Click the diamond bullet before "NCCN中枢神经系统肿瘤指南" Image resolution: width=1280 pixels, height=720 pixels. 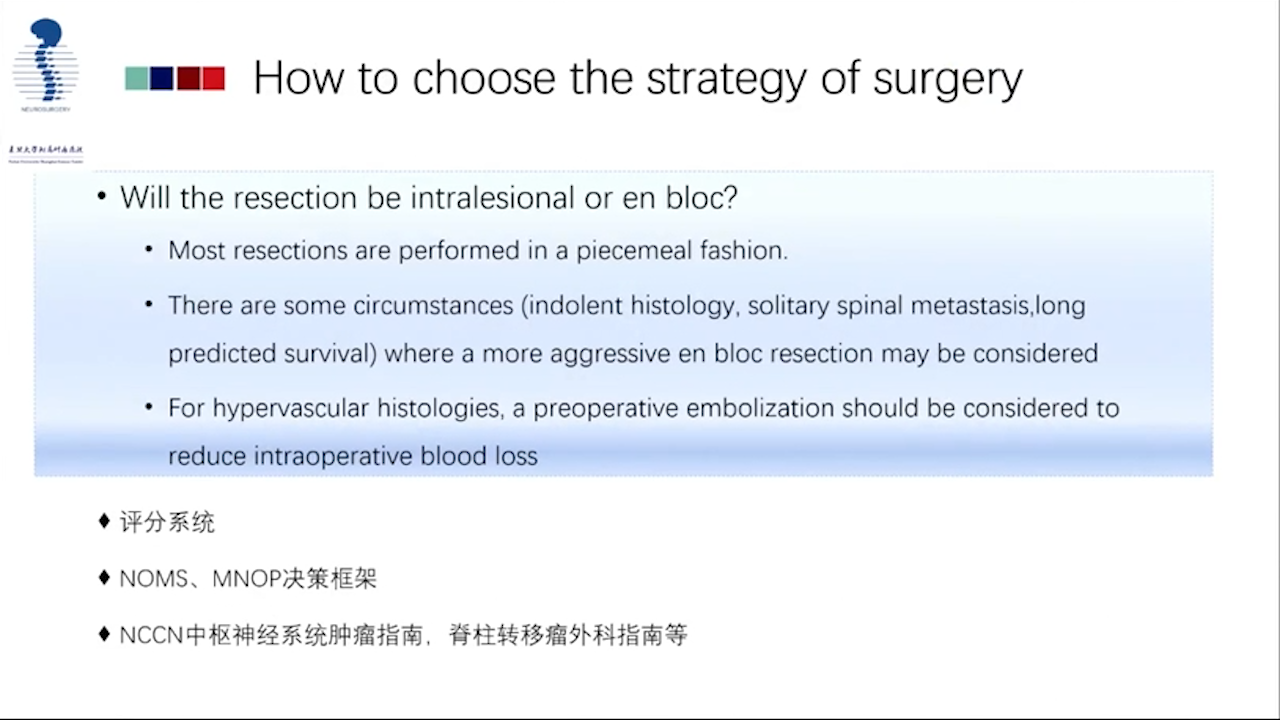pyautogui.click(x=104, y=634)
